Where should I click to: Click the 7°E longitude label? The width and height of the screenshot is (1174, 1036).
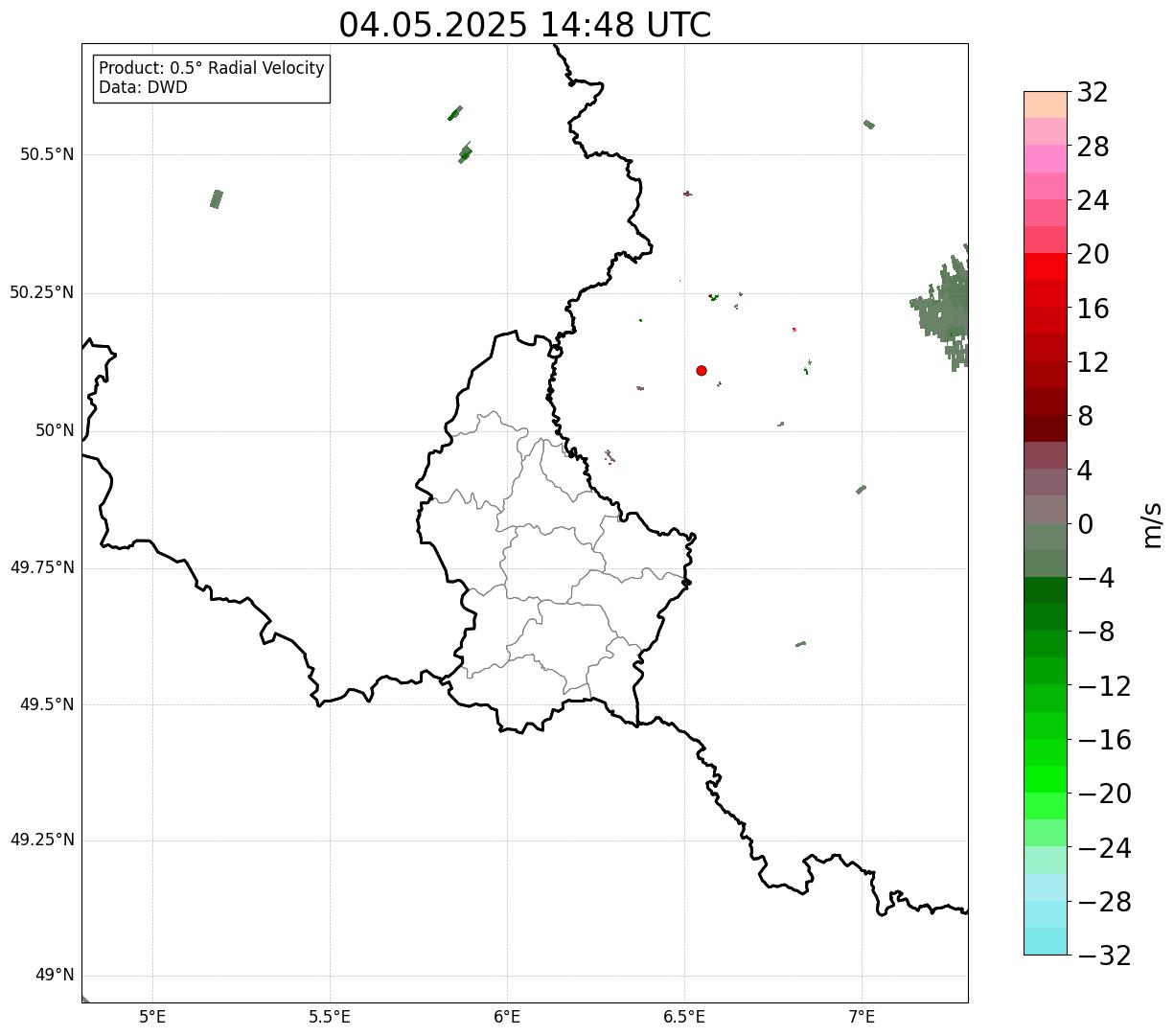click(862, 1017)
